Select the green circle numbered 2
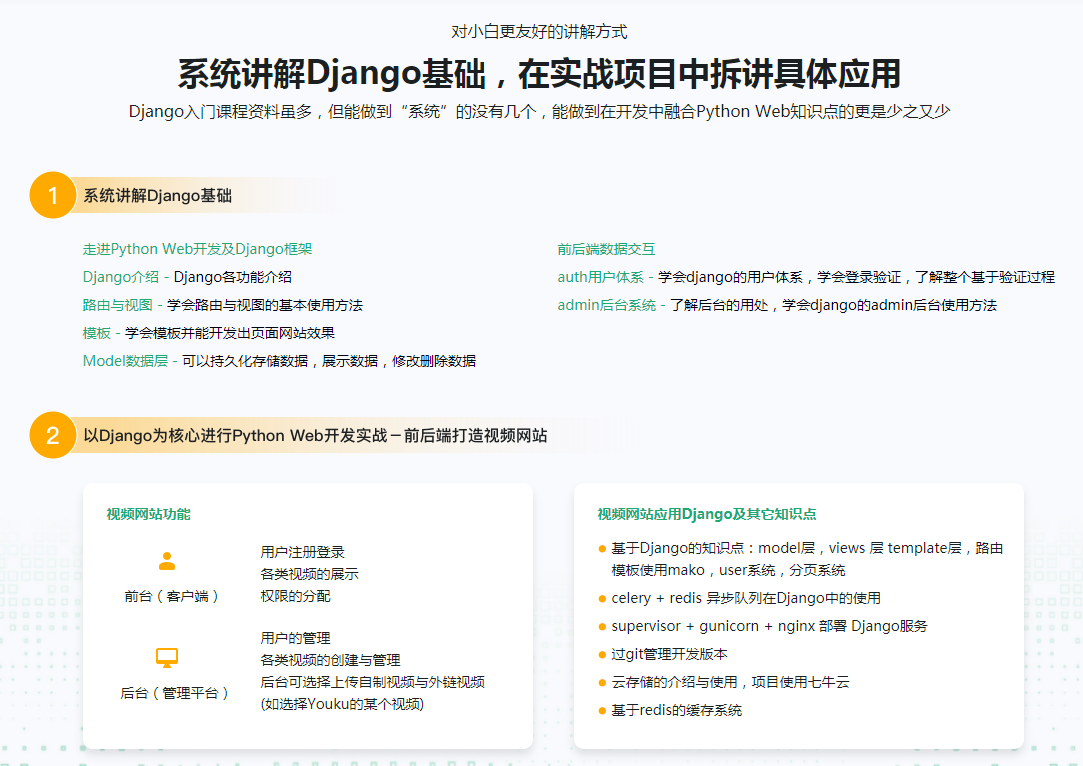The height and width of the screenshot is (766, 1083). [51, 436]
